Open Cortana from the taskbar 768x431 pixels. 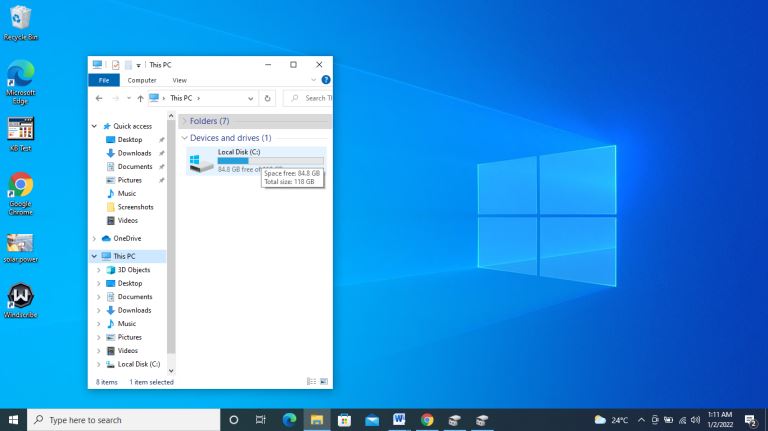click(x=234, y=420)
